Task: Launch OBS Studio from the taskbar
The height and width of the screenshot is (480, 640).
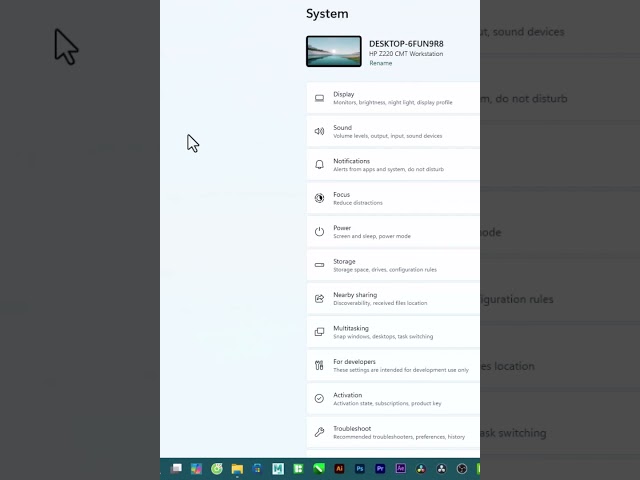Action: click(x=462, y=469)
